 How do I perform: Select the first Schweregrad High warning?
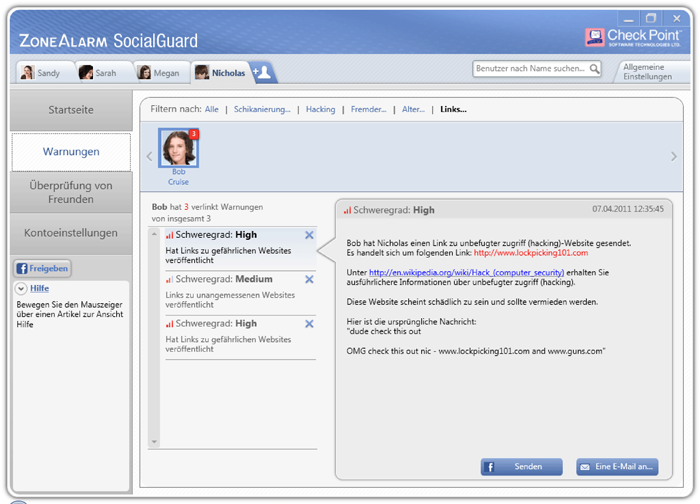point(241,248)
